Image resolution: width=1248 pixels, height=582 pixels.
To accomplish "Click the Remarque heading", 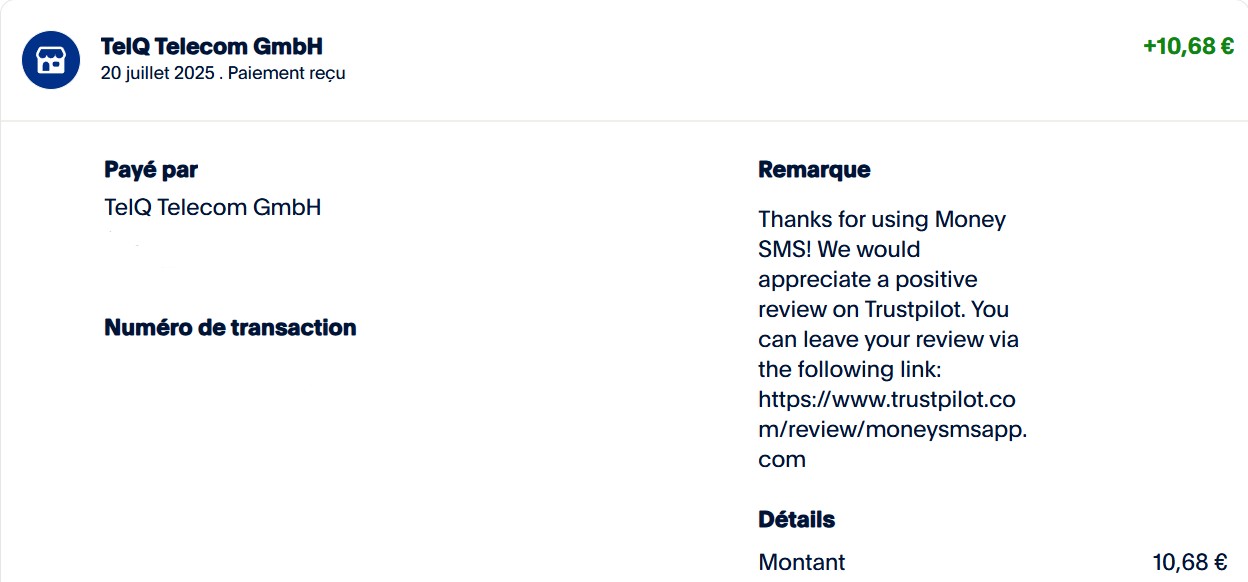I will (814, 170).
